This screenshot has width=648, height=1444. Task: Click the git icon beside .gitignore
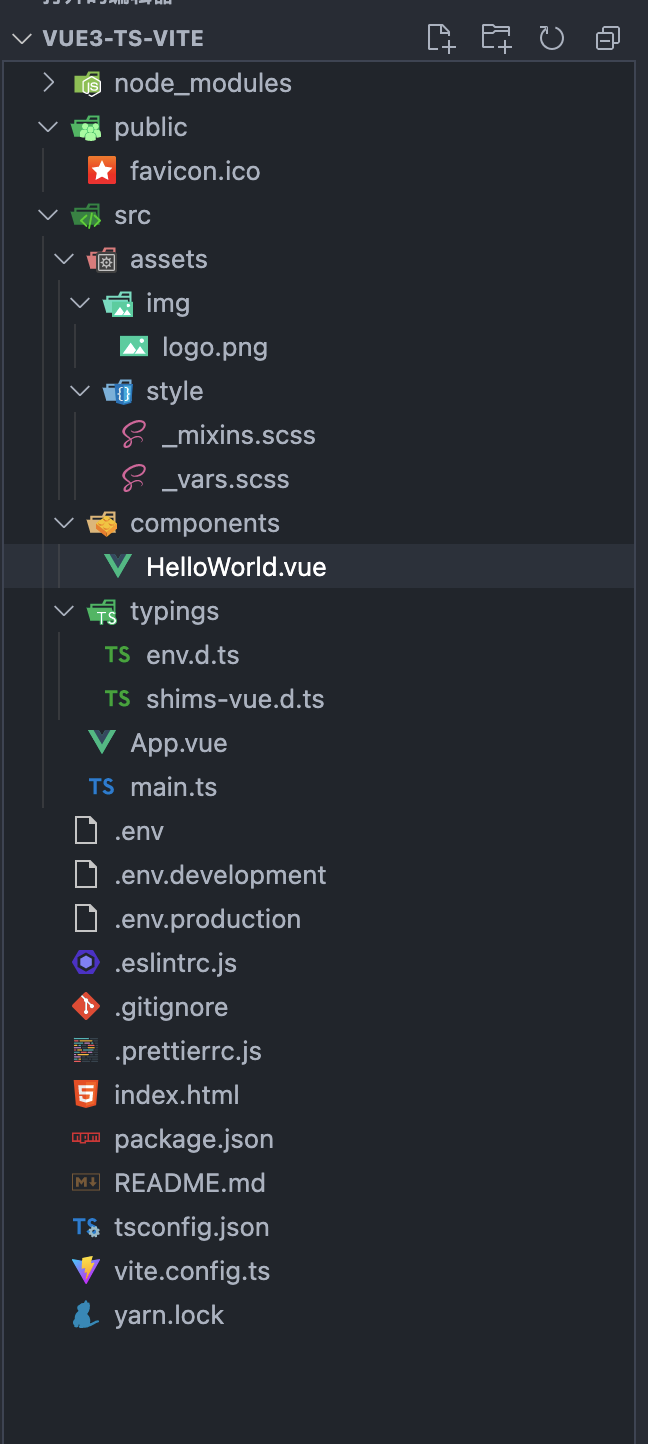coord(86,1007)
